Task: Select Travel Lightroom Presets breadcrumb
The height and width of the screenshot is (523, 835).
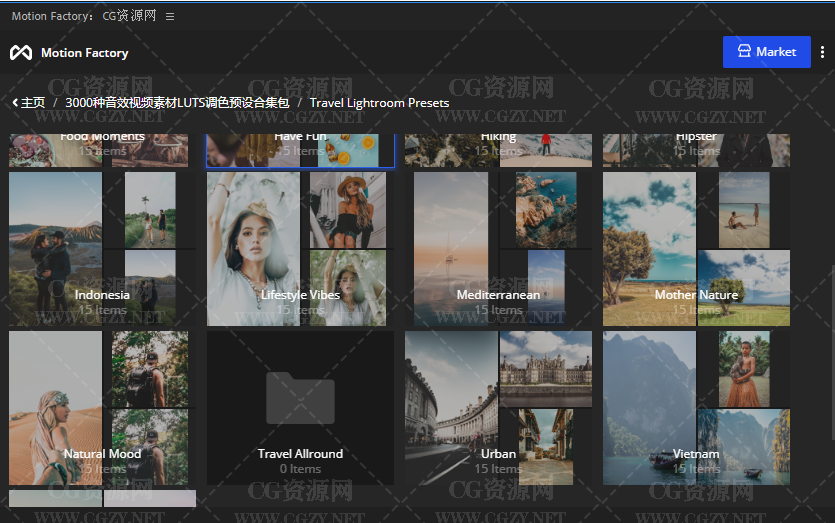Action: pyautogui.click(x=379, y=103)
